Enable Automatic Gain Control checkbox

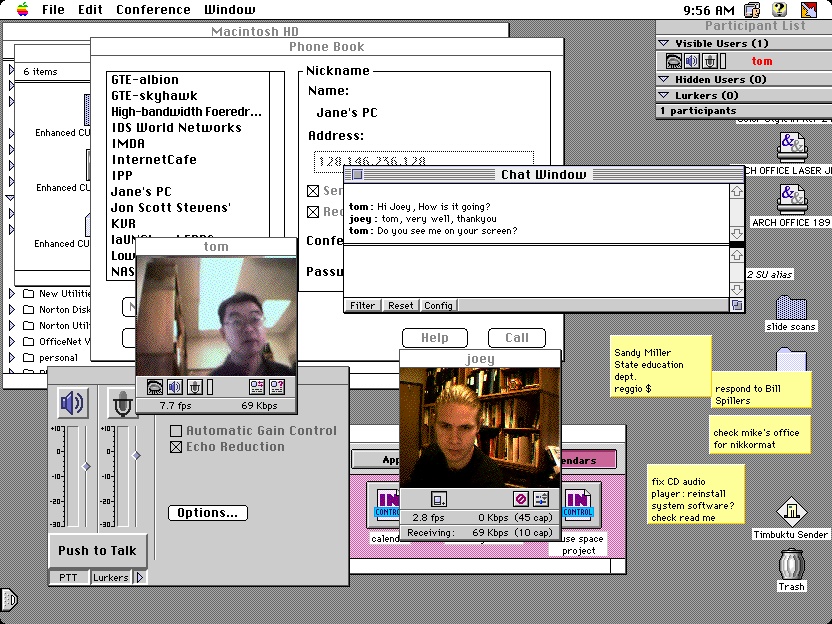[x=176, y=431]
